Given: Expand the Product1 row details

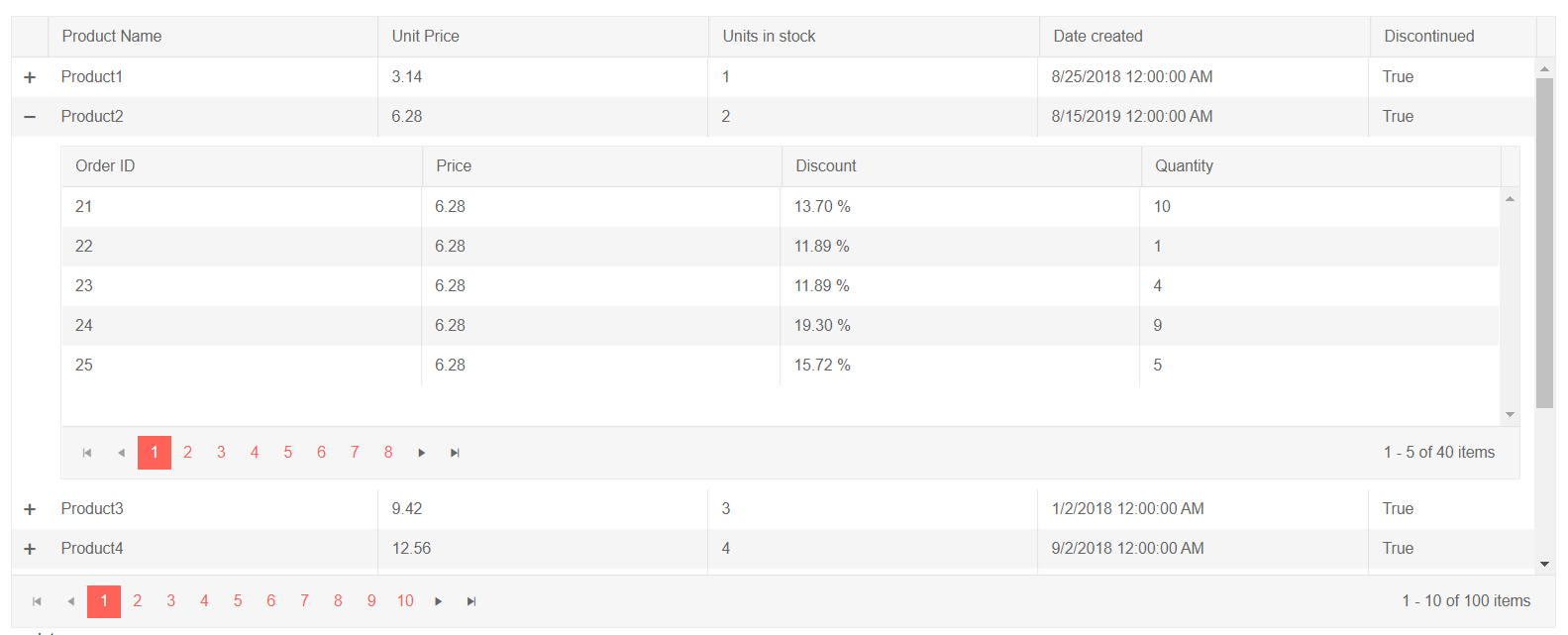Looking at the screenshot, I should tap(30, 77).
